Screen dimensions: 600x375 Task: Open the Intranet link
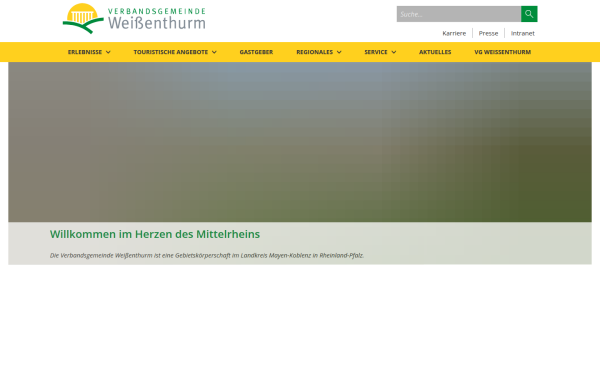pos(522,33)
